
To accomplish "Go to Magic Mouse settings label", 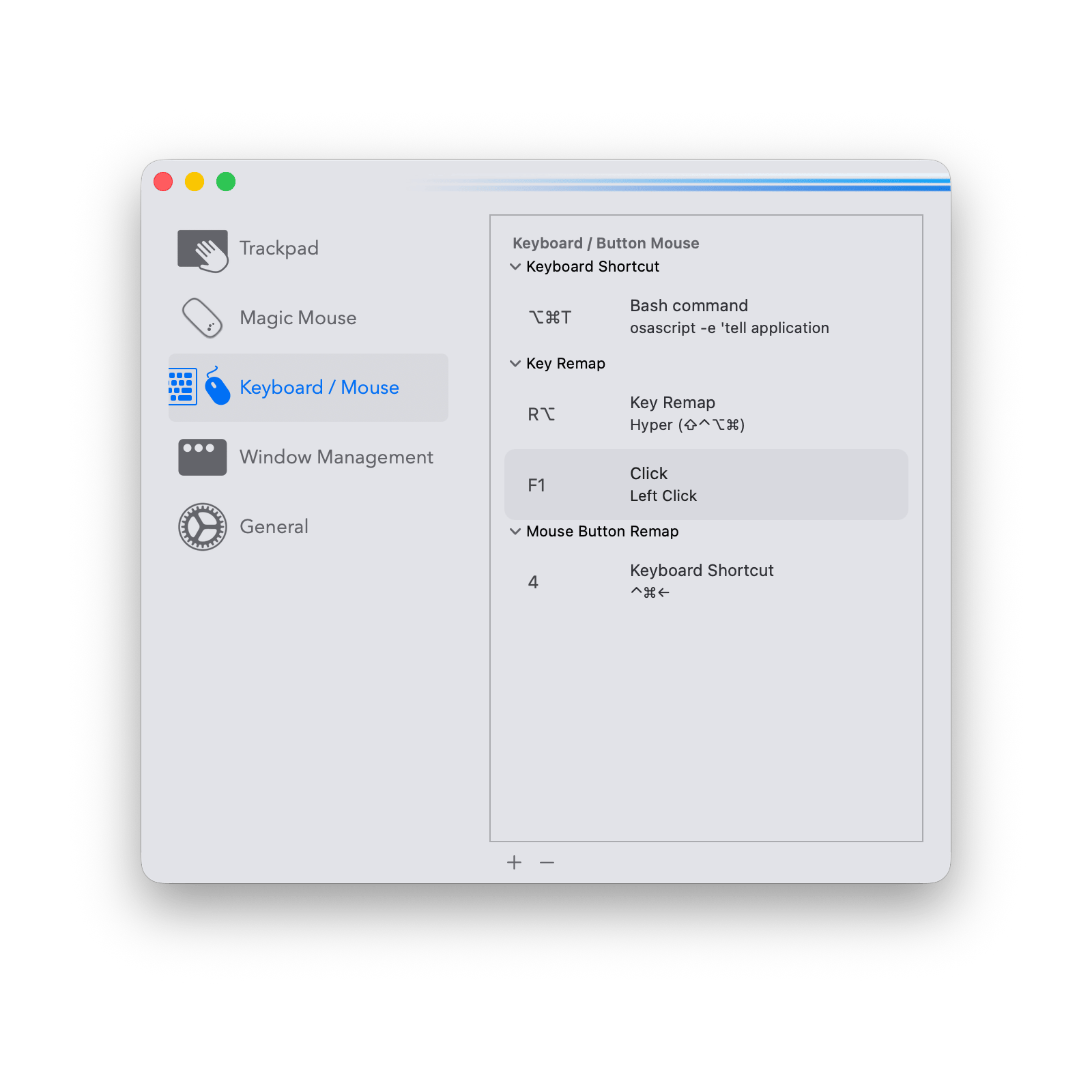I will [298, 318].
